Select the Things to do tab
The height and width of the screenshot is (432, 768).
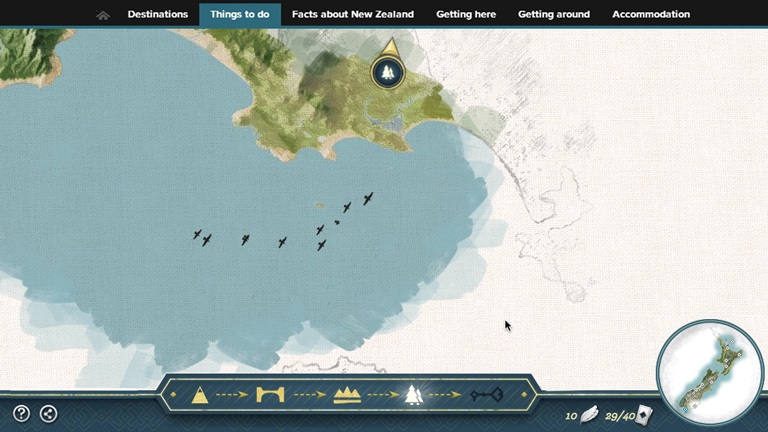tap(240, 14)
